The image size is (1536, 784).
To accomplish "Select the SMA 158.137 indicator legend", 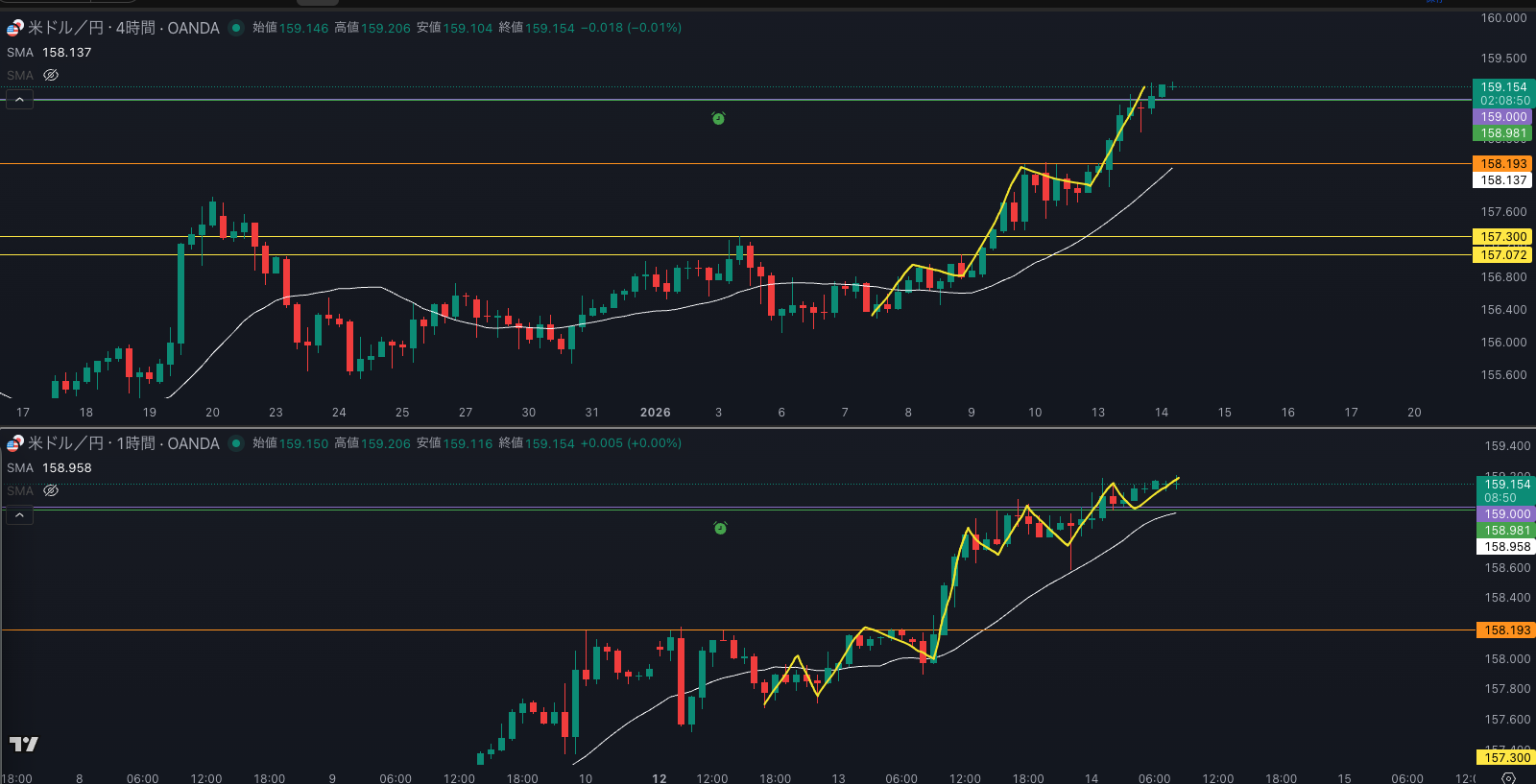I will click(49, 53).
